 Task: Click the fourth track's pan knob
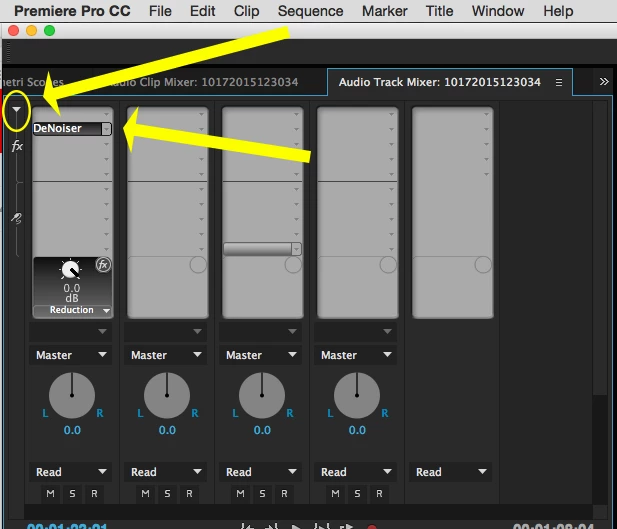tap(357, 395)
